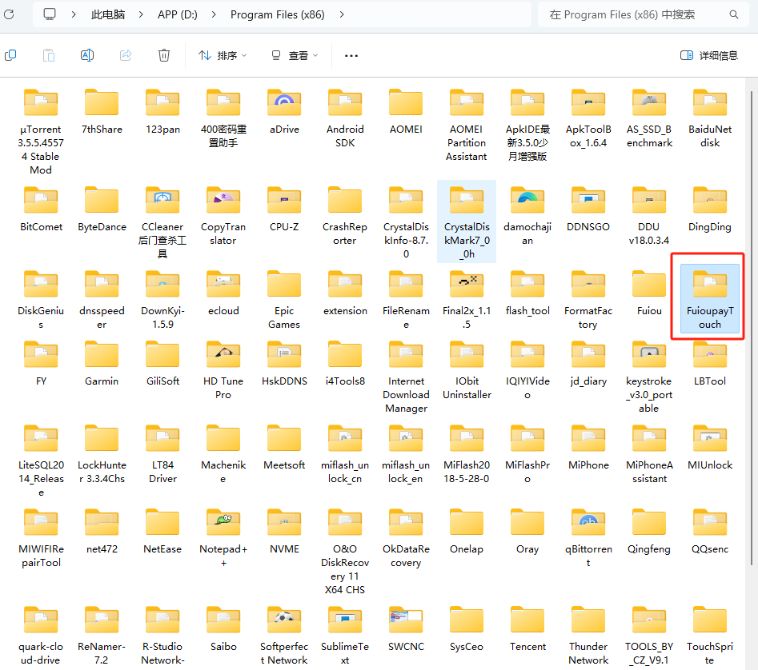758x670 pixels.
Task: Click the delete trash icon
Action: coord(164,56)
